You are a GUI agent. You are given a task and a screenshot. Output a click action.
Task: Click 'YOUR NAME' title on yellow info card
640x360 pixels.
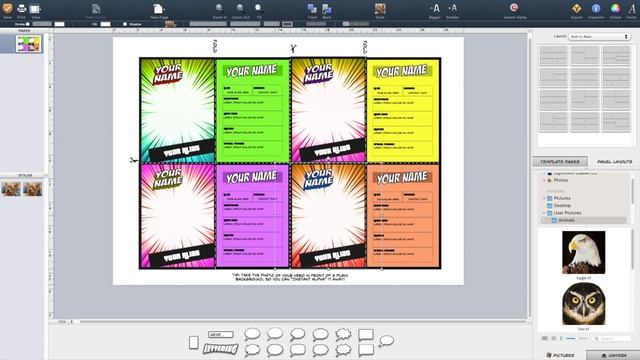tap(402, 71)
